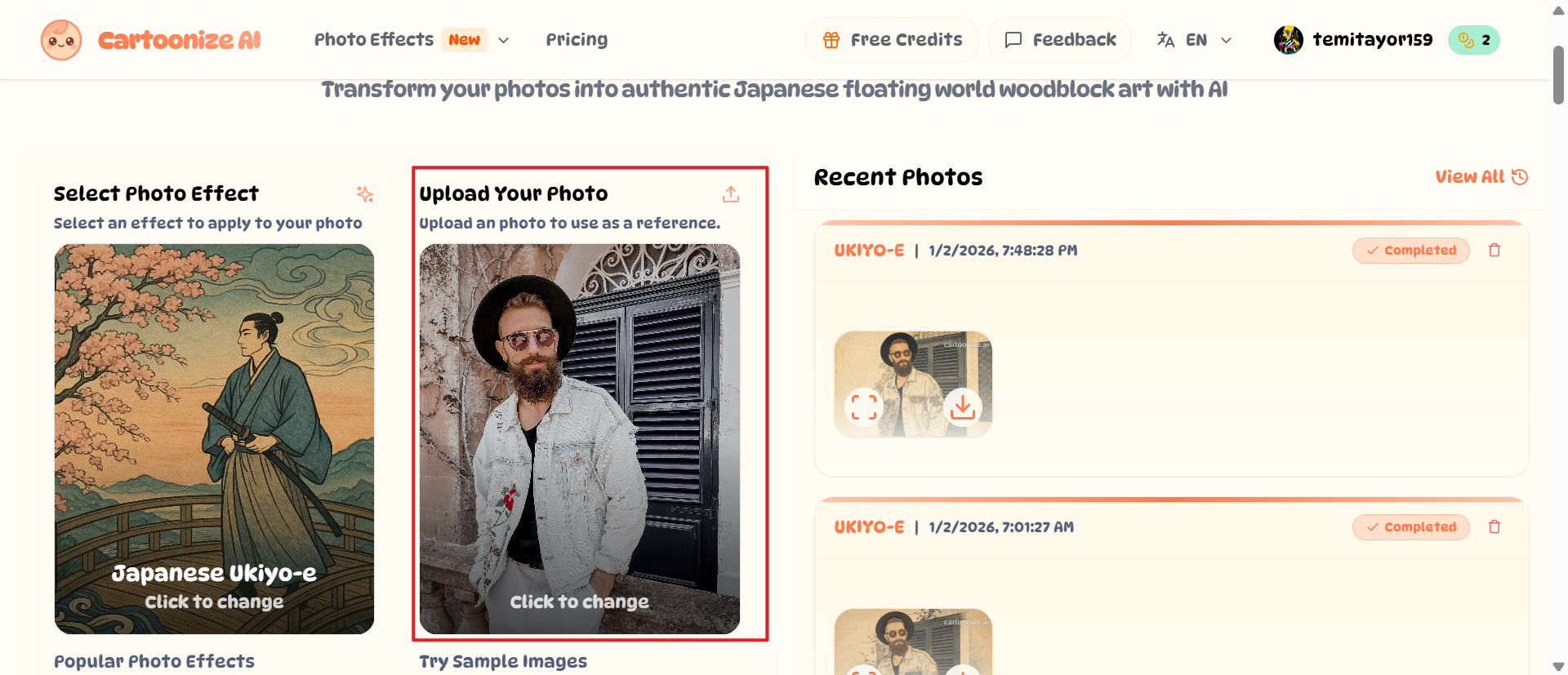Viewport: 1568px width, 675px height.
Task: Open the EN language selector
Action: (1195, 40)
